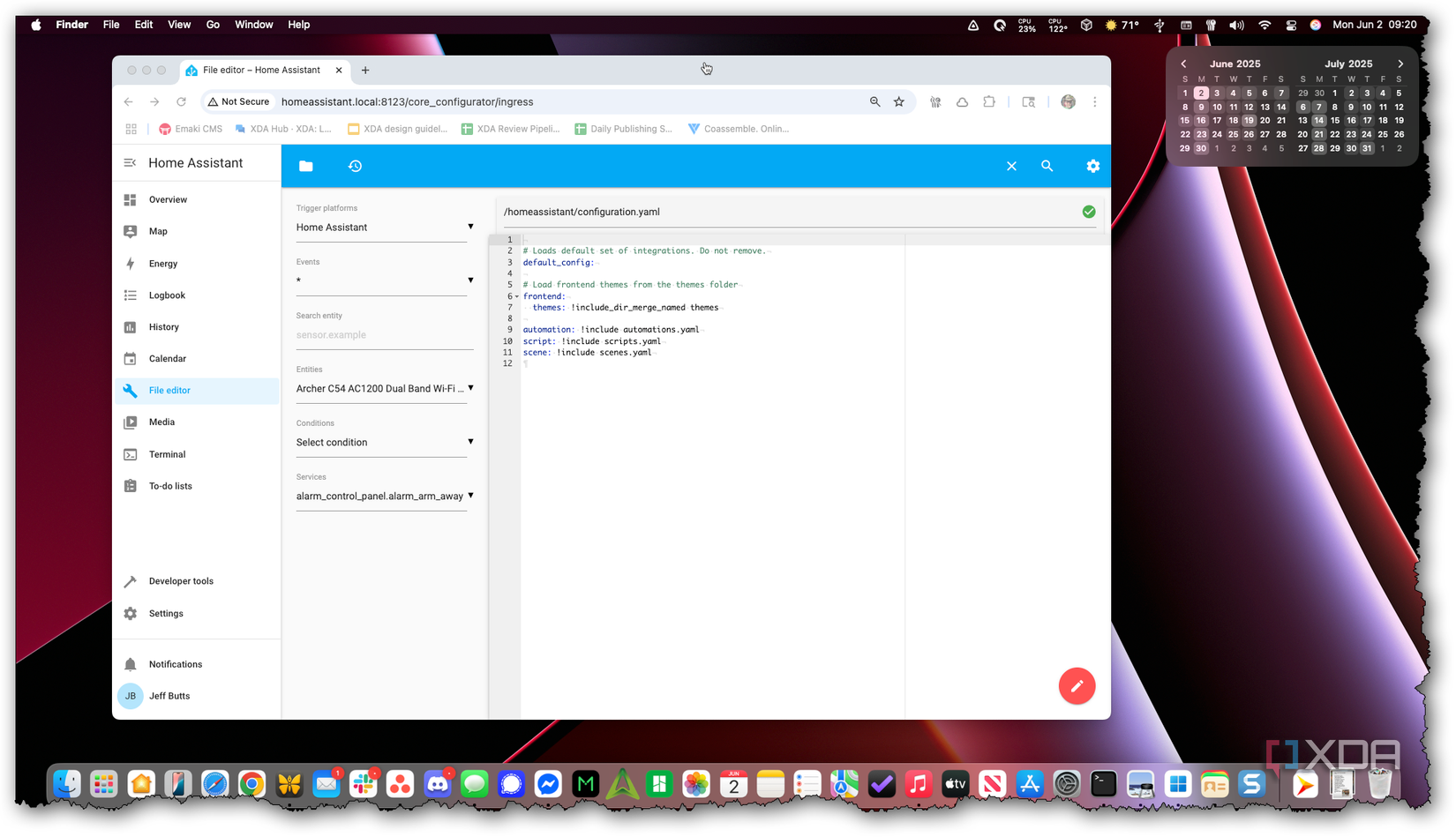1456x837 pixels.
Task: Open Chrome extensions puzzle icon
Action: click(x=989, y=102)
